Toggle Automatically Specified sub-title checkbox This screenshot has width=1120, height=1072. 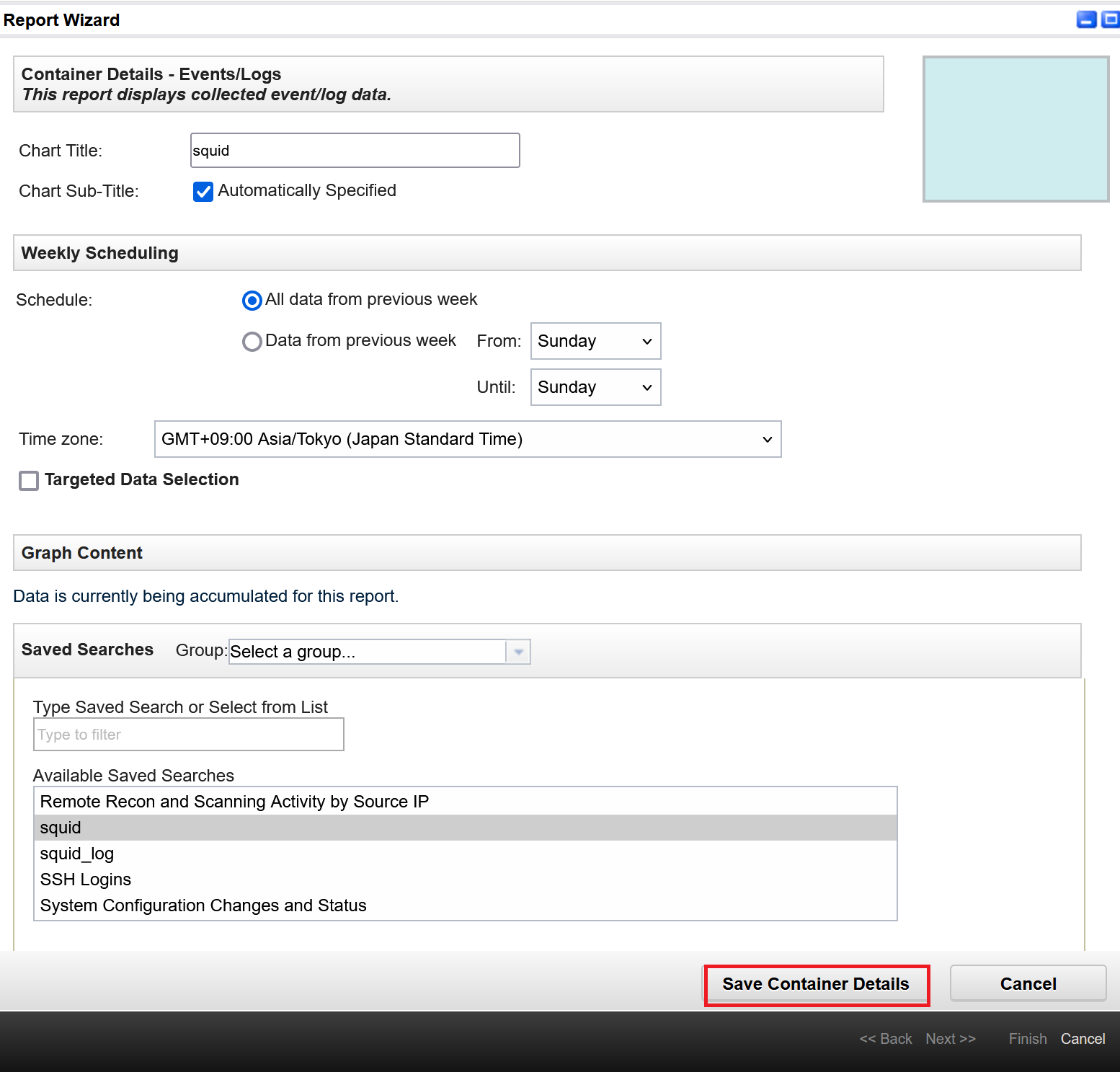click(x=203, y=191)
